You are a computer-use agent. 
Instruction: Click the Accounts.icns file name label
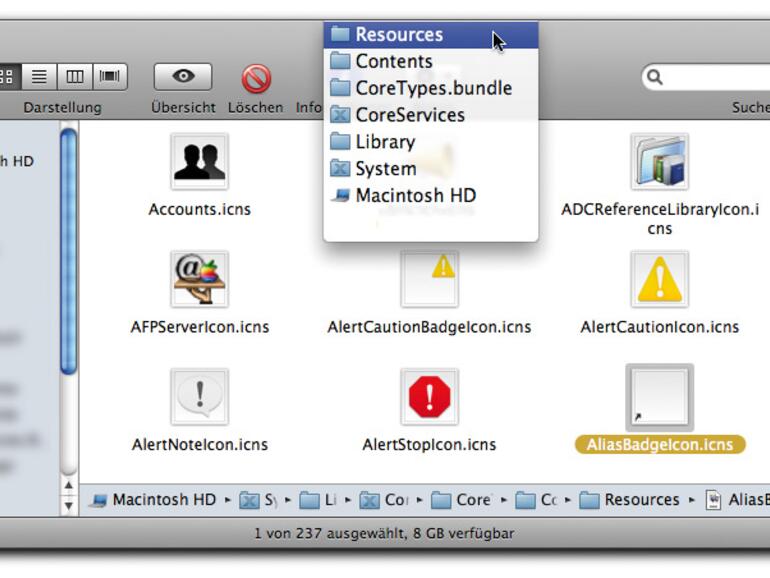(x=199, y=209)
